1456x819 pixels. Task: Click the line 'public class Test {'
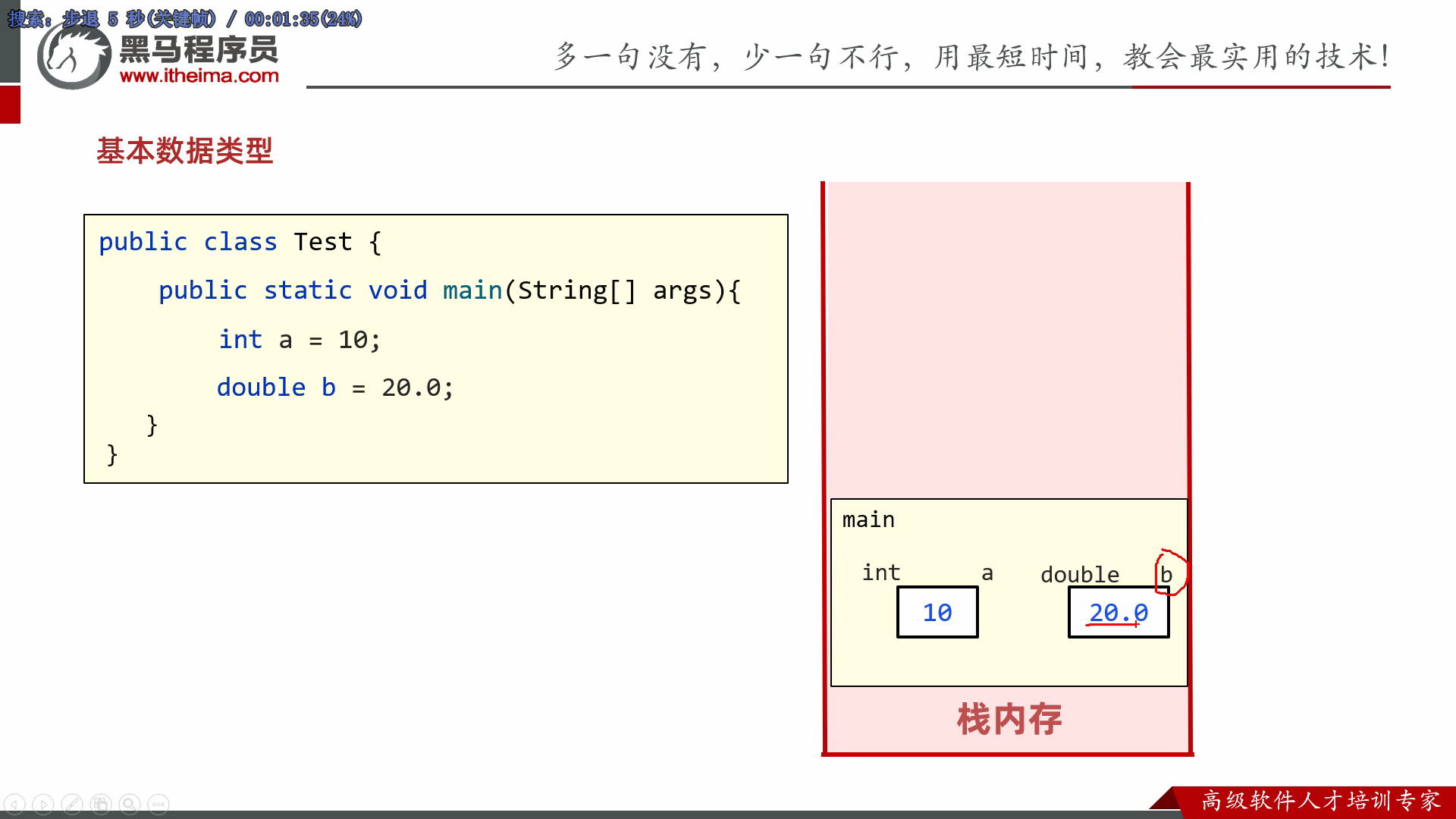coord(240,242)
